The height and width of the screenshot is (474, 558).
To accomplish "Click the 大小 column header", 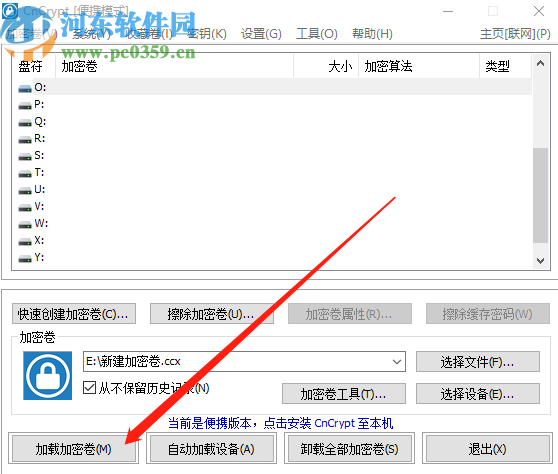I will click(x=326, y=66).
